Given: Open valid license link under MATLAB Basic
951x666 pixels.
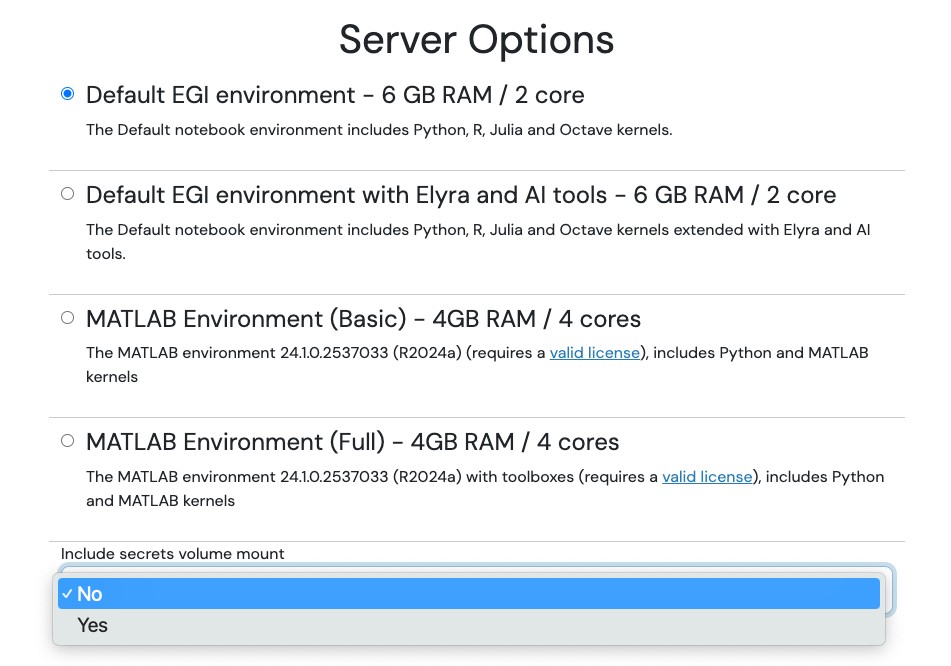Looking at the screenshot, I should [x=594, y=353].
